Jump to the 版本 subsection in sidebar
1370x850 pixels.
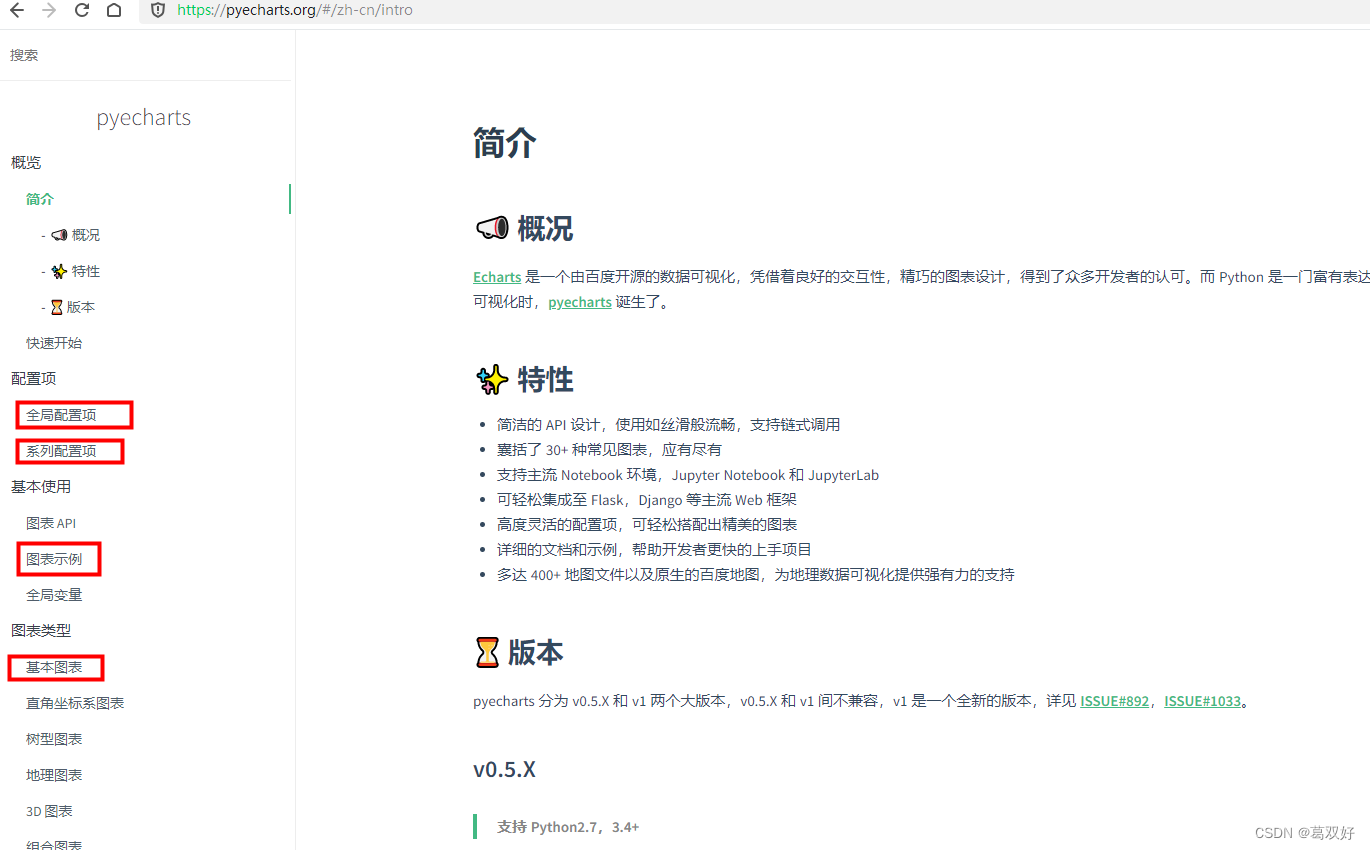[x=73, y=307]
